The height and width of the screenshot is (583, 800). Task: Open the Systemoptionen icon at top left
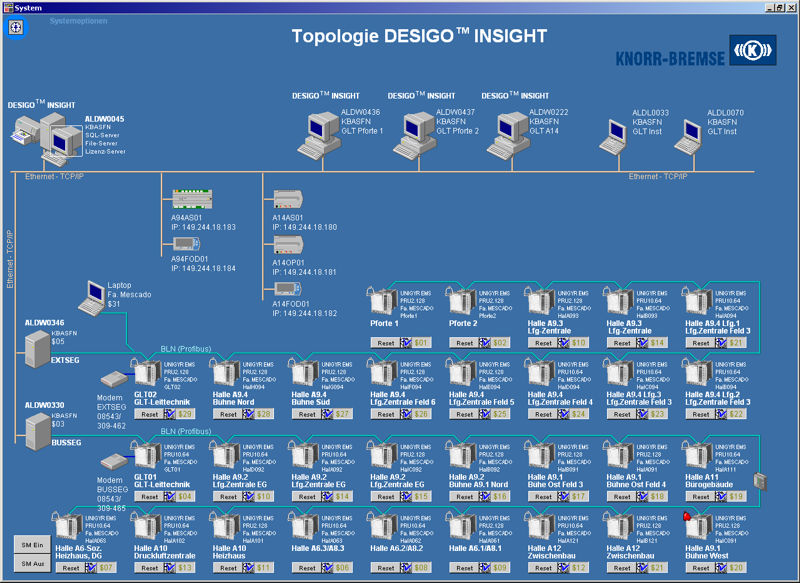(16, 28)
